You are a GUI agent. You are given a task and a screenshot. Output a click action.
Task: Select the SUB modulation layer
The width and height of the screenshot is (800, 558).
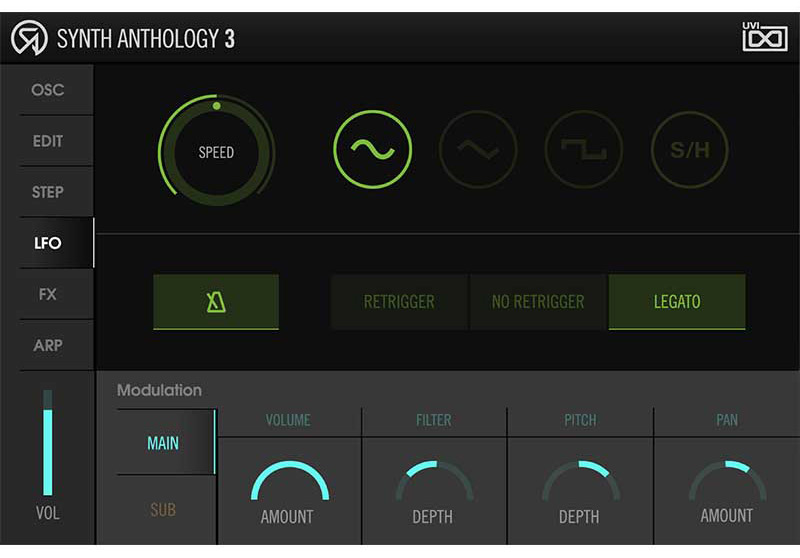click(163, 510)
